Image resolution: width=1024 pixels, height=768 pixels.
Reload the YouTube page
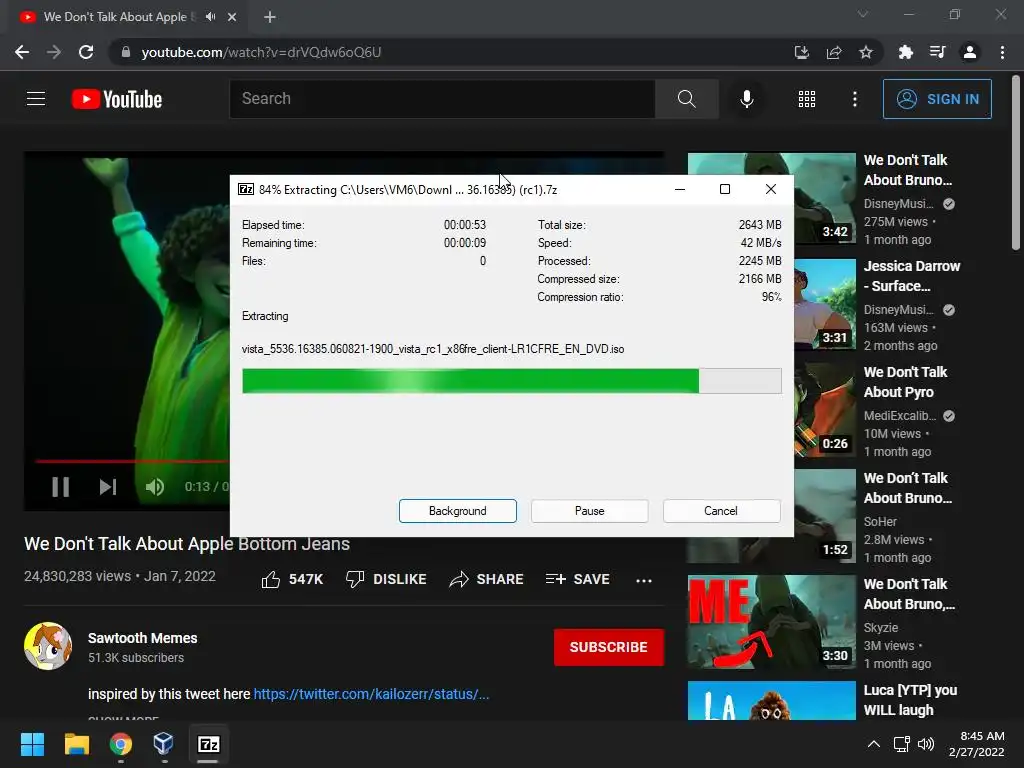click(x=86, y=52)
